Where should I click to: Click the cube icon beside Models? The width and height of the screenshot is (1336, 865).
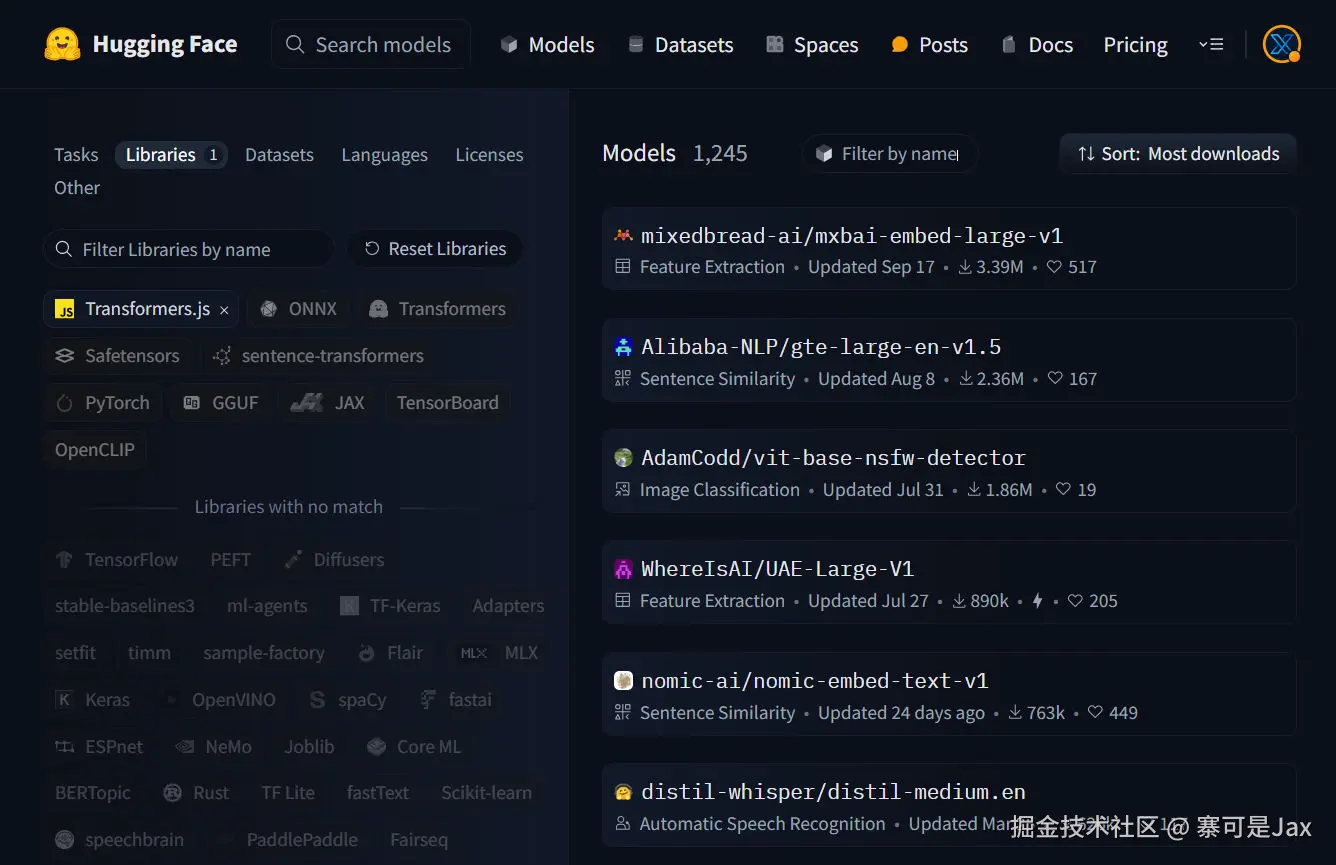tap(509, 44)
